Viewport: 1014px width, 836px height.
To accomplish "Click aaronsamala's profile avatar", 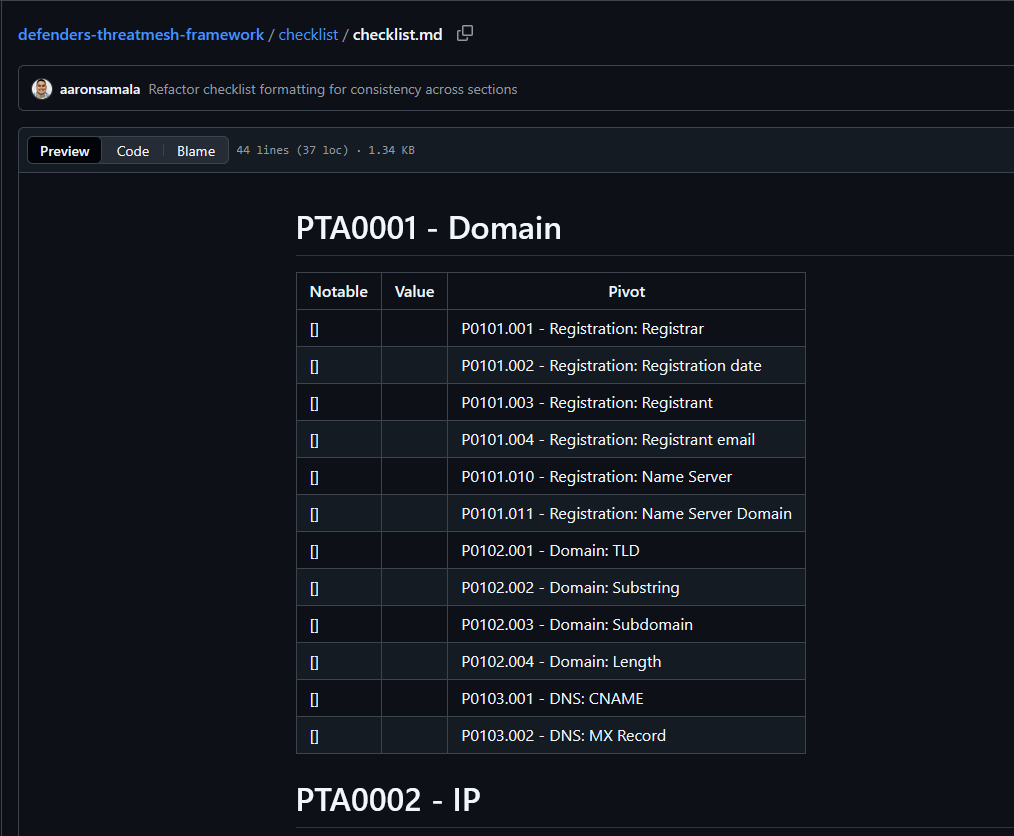I will click(x=42, y=89).
